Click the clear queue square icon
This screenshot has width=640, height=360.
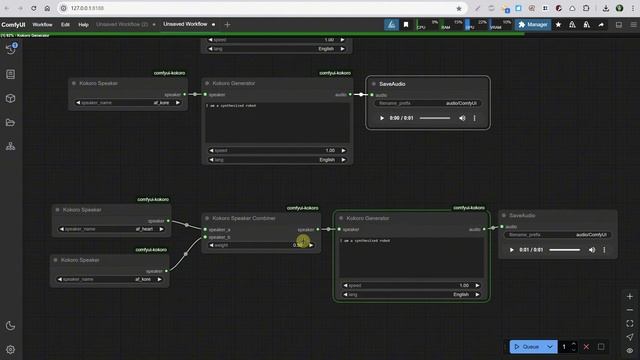point(601,347)
